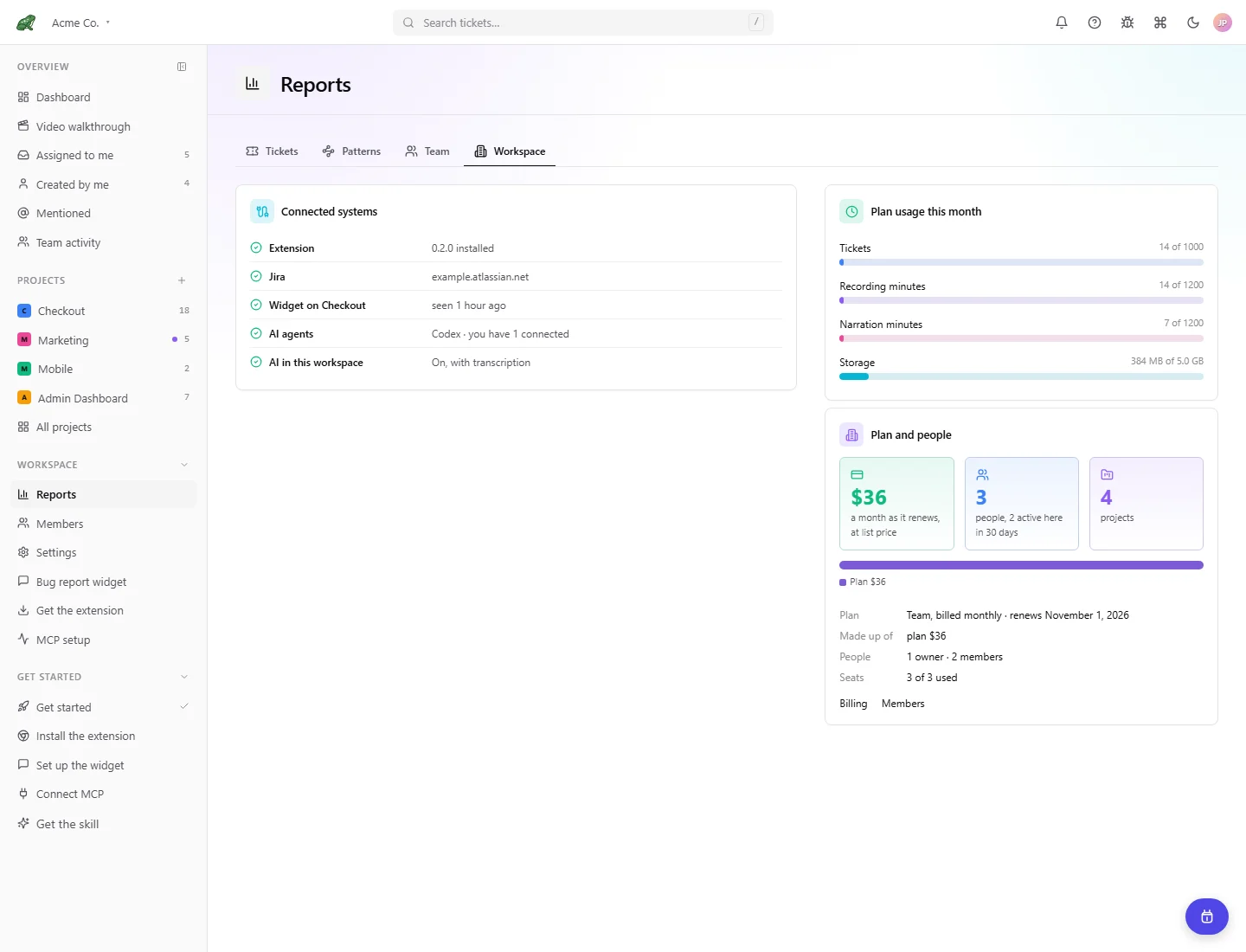1246x952 pixels.
Task: Collapse the Get Started sidebar section
Action: tap(184, 677)
